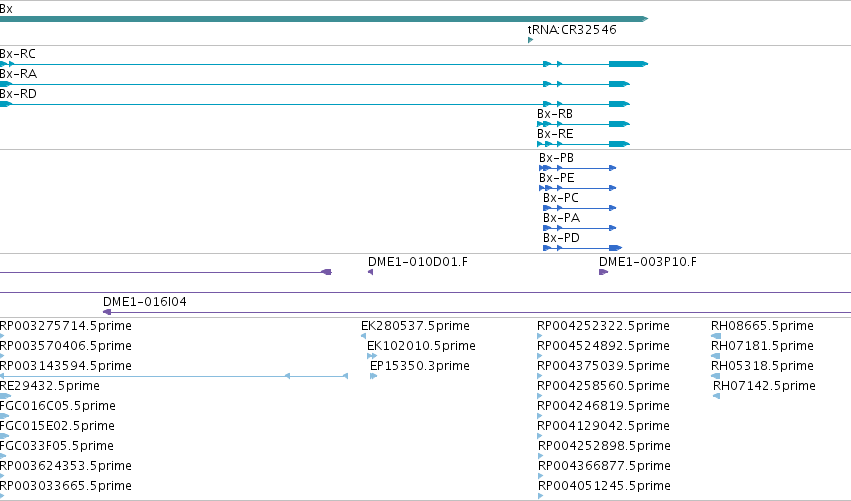Click the RP004524892.5prime EST label
Screen dimensions: 851x501
coord(603,346)
